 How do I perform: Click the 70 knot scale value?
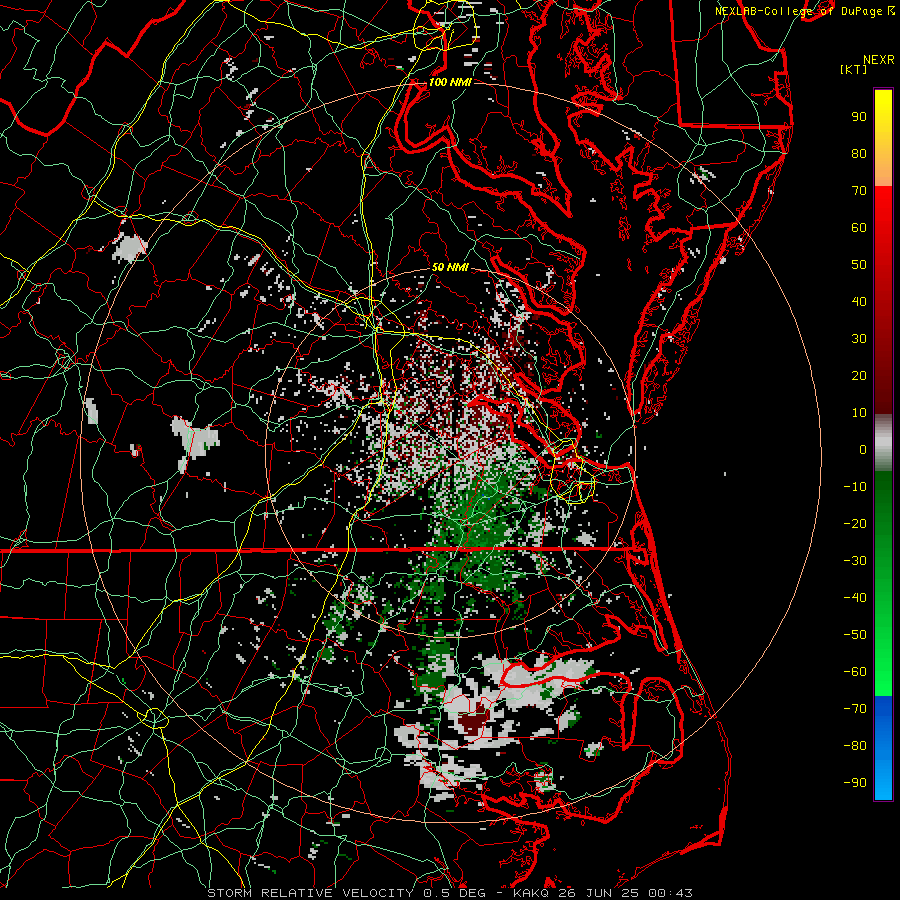pos(859,191)
